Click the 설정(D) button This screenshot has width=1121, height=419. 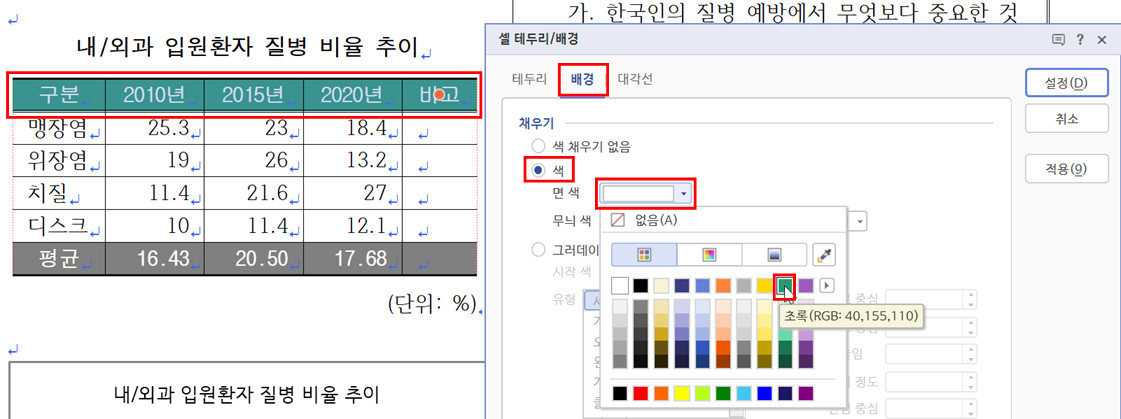click(1066, 83)
